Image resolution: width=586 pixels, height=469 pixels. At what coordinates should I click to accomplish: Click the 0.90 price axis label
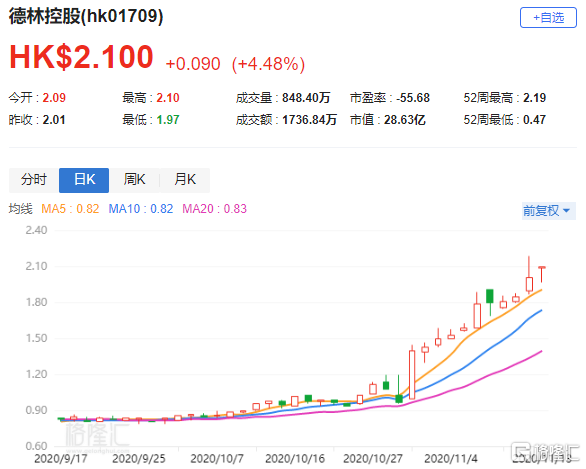pyautogui.click(x=36, y=410)
